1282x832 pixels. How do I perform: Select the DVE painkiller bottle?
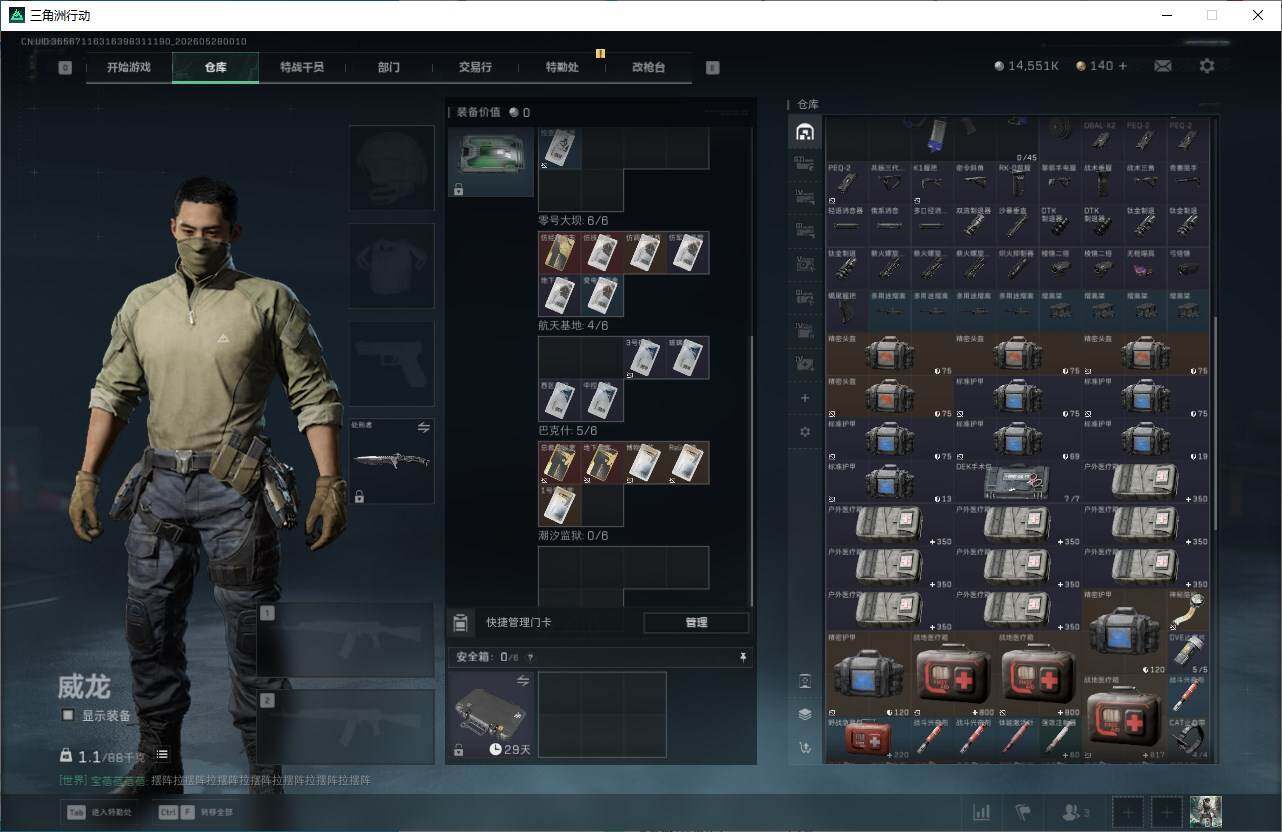pyautogui.click(x=1188, y=653)
